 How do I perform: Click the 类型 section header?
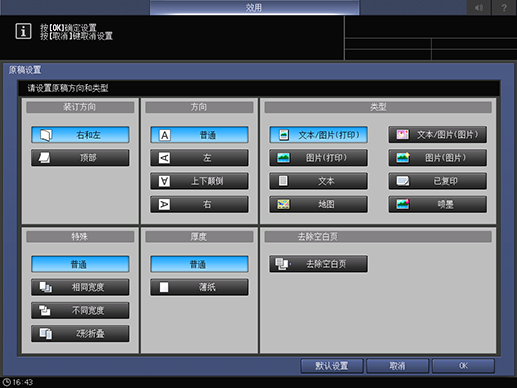[378, 107]
